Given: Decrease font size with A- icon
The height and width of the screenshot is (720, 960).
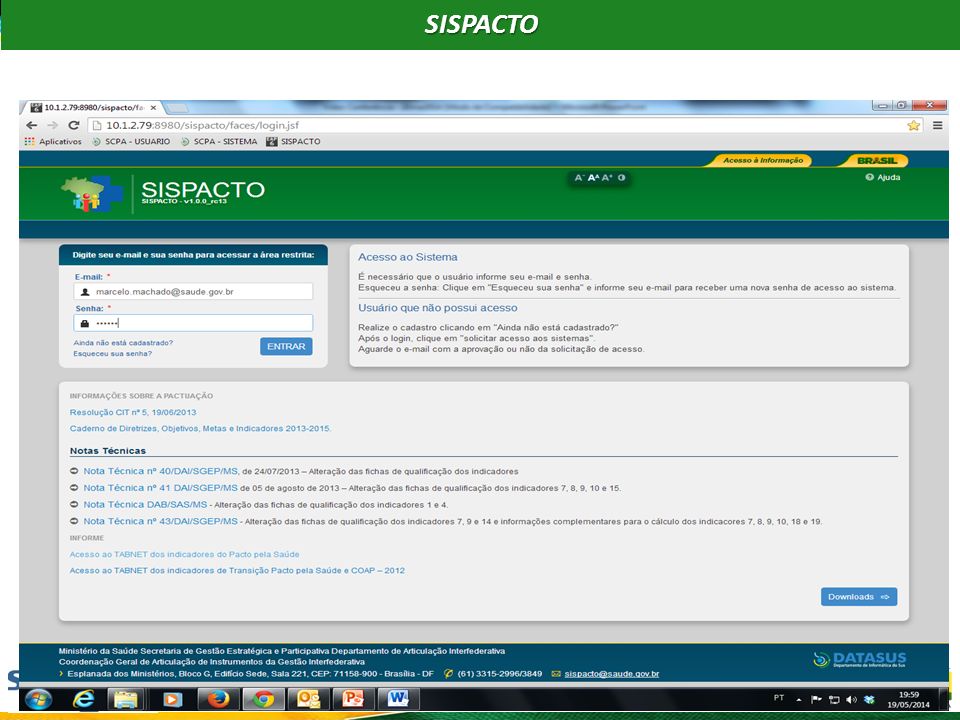Looking at the screenshot, I should point(579,178).
